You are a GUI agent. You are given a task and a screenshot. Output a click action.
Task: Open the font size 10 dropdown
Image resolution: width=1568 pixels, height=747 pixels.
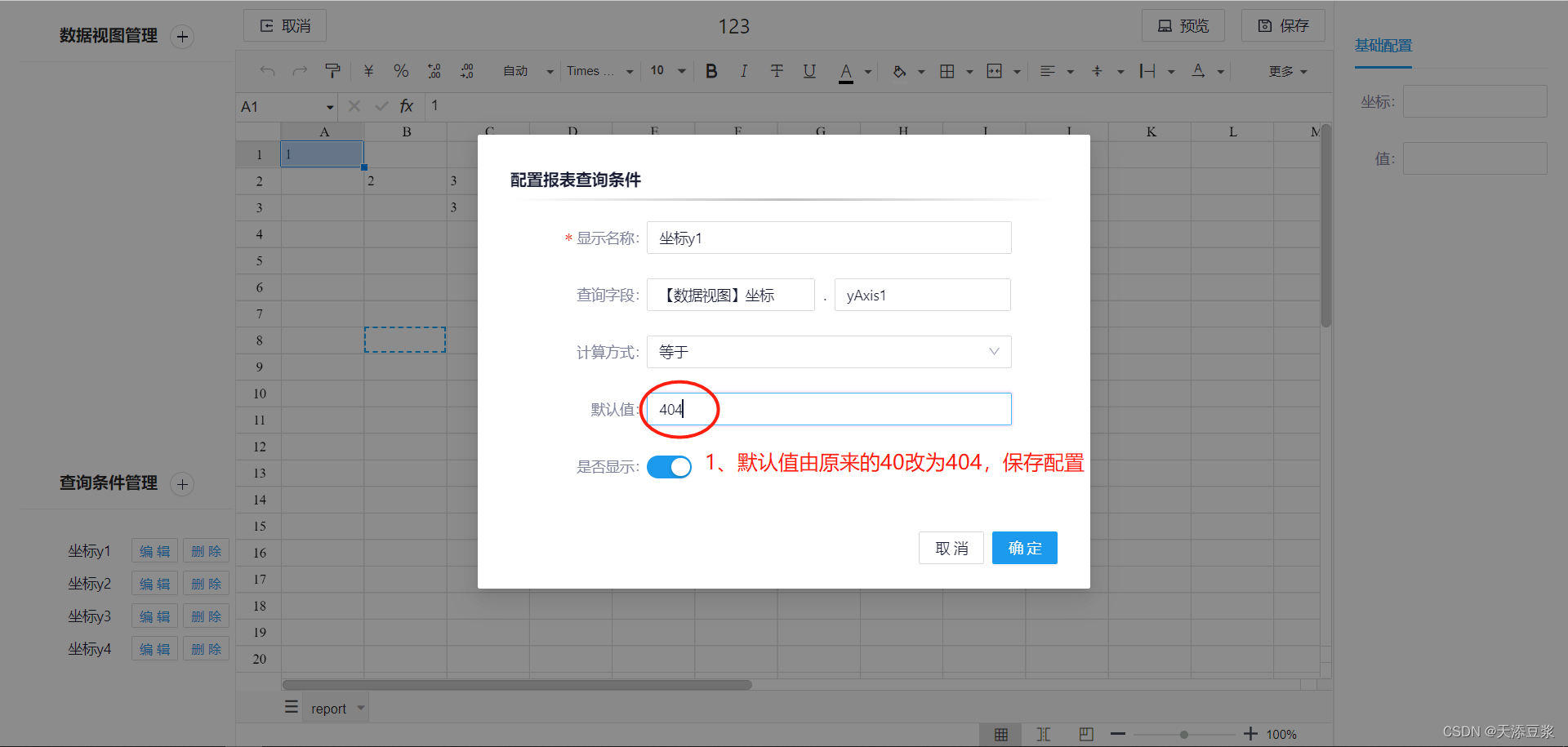pos(668,71)
